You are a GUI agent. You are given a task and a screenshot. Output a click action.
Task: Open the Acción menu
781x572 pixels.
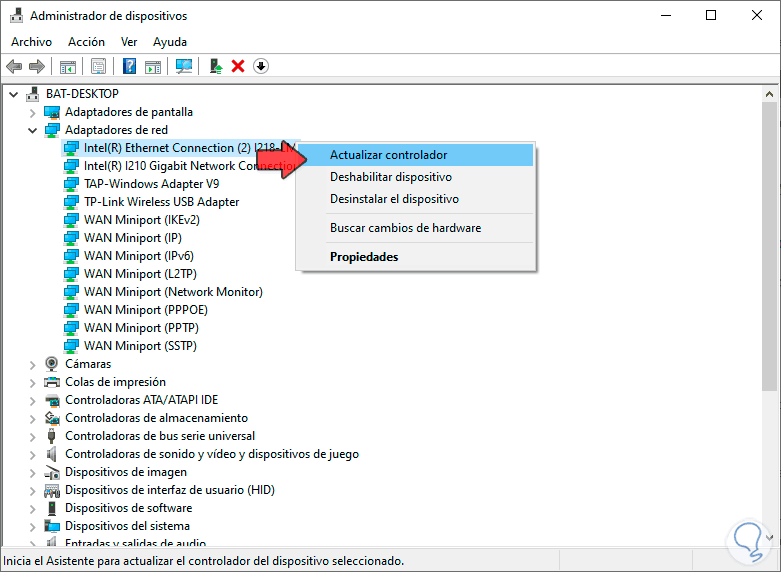(x=86, y=42)
